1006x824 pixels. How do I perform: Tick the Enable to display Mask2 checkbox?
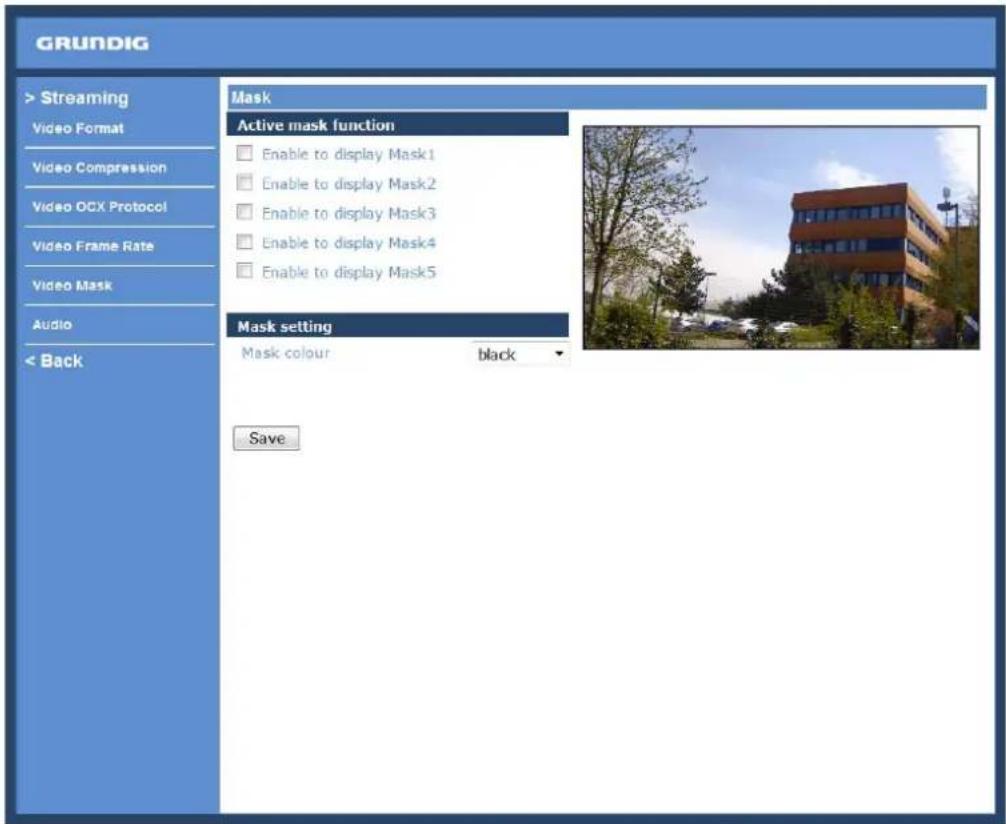pos(244,183)
